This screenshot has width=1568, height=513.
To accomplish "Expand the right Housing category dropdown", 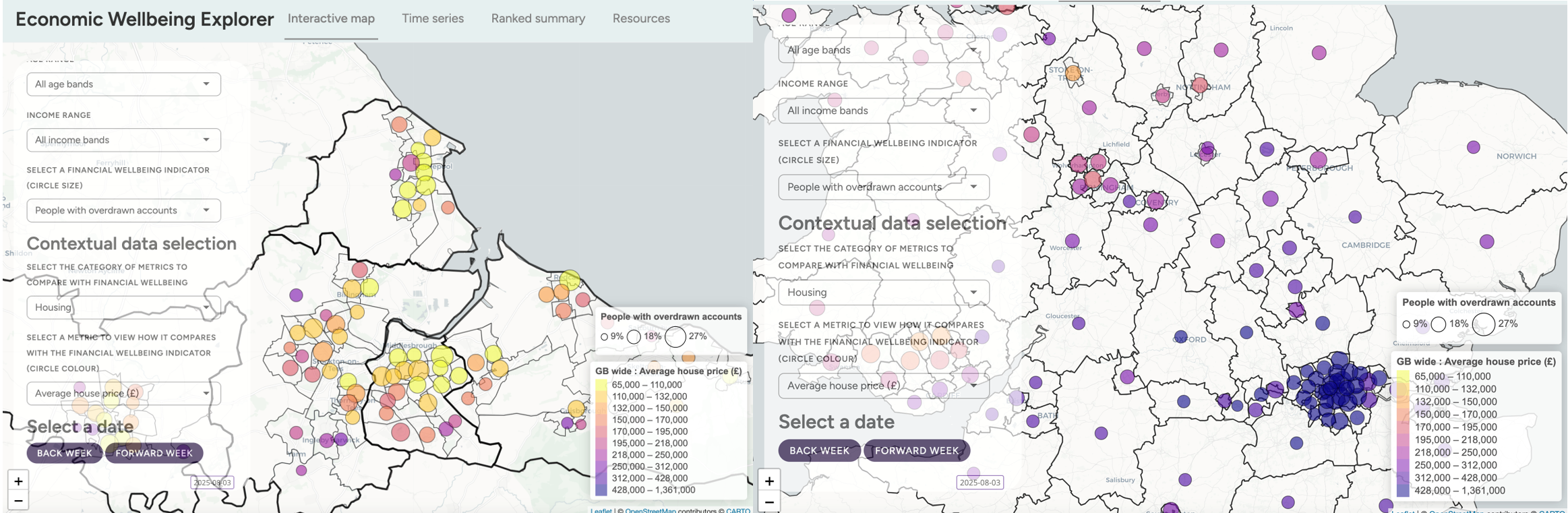I will tap(883, 292).
